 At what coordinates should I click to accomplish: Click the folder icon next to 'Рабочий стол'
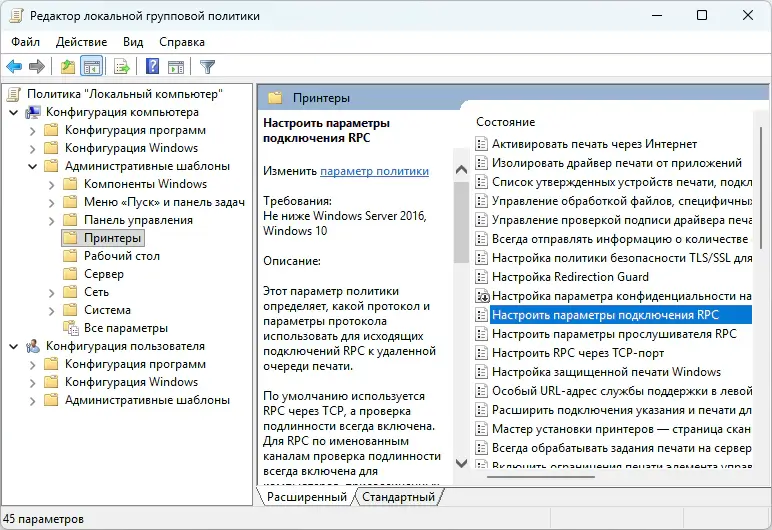click(x=70, y=256)
